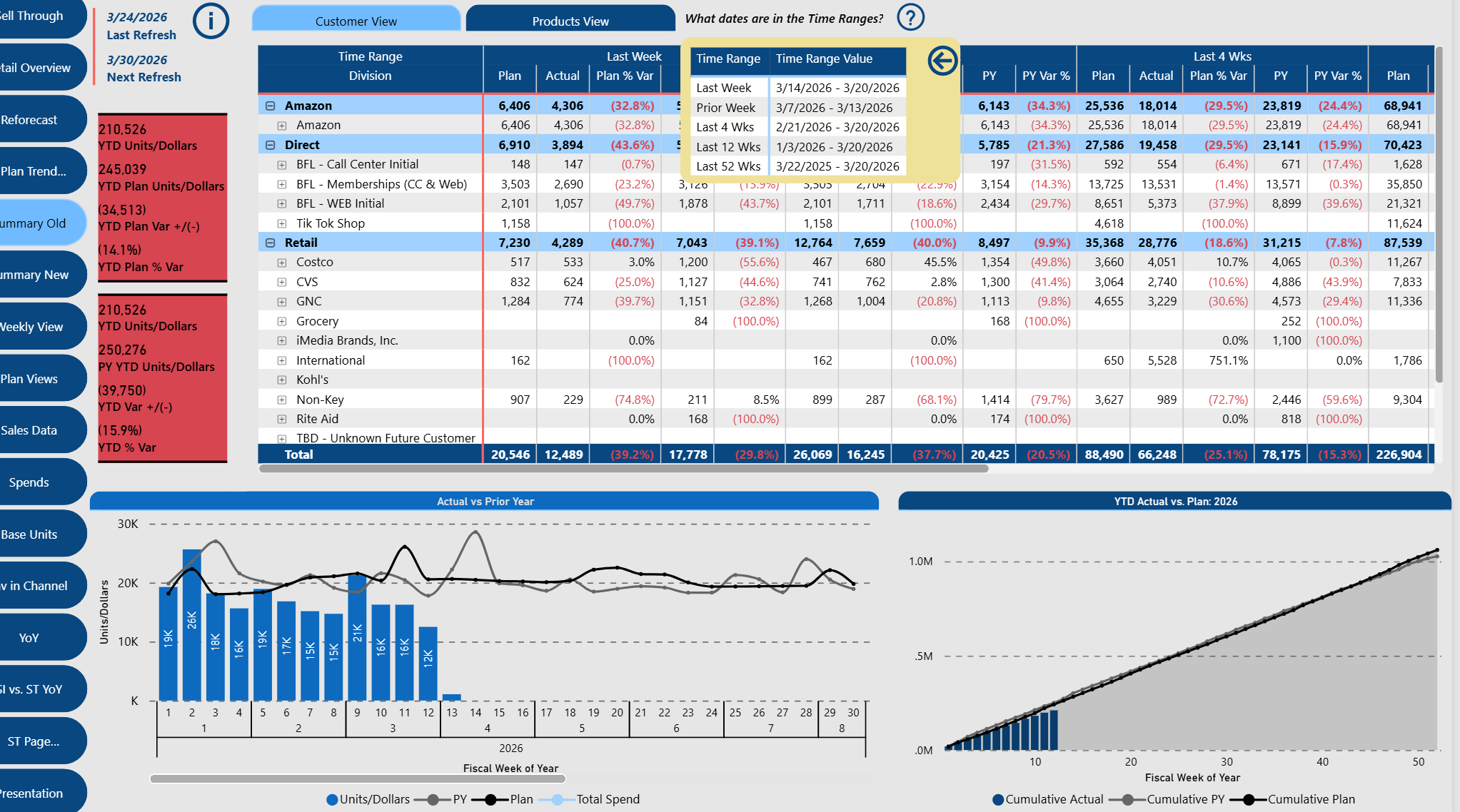Click Cumulative Actual legend marker
This screenshot has width=1460, height=812.
pos(998,799)
